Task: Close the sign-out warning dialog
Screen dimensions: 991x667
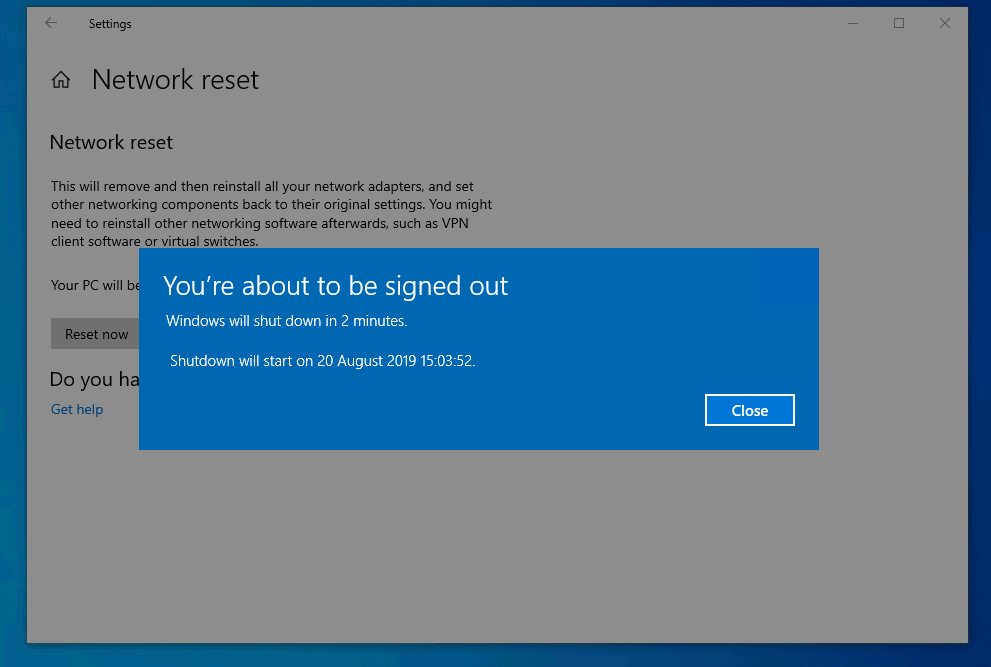Action: [x=750, y=410]
